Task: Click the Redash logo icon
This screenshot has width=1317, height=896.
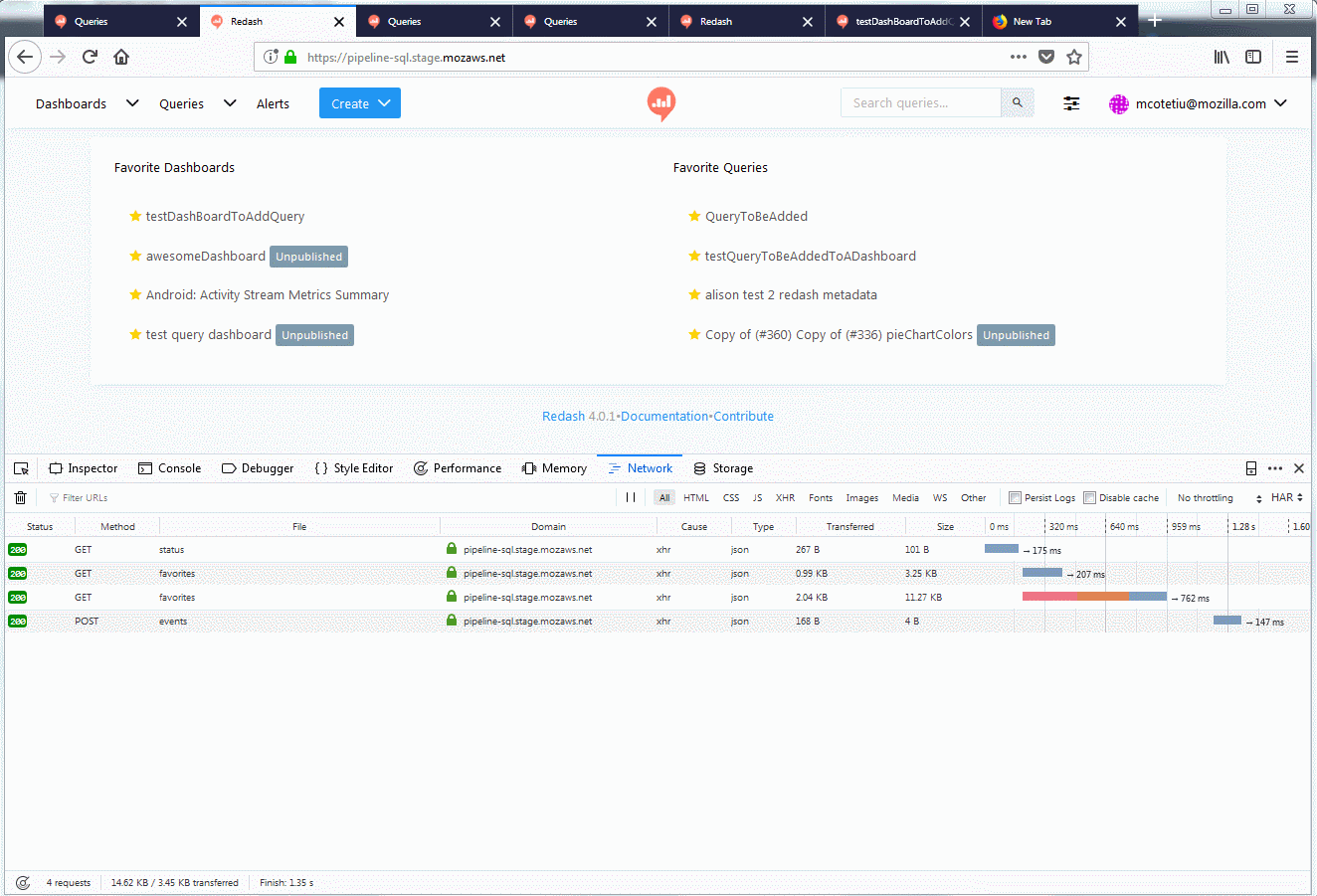Action: pos(660,102)
